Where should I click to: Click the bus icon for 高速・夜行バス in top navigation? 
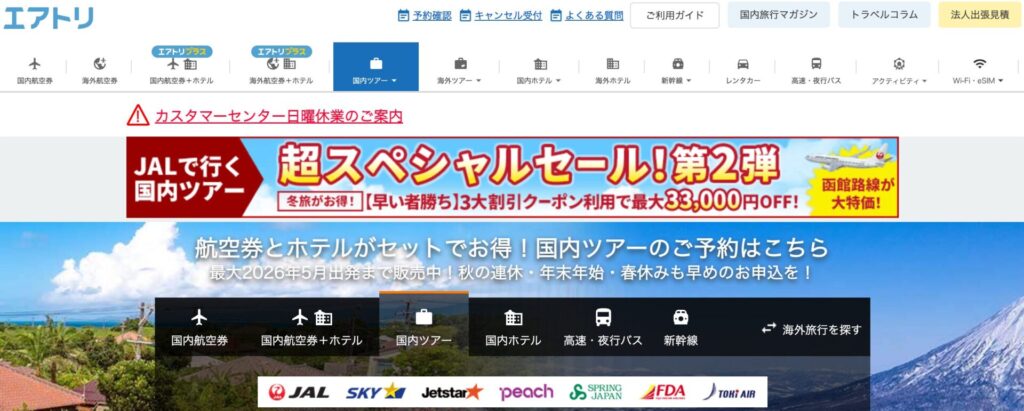816,63
